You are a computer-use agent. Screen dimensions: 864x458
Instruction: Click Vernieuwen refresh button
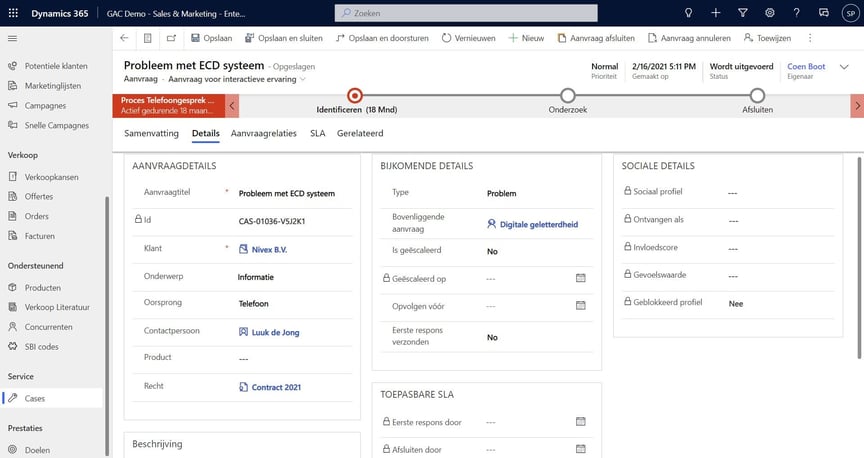pyautogui.click(x=468, y=38)
